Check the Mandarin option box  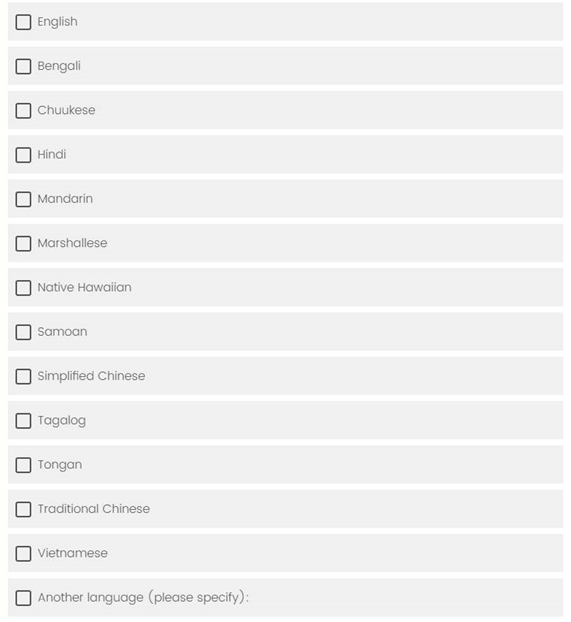coord(23,199)
